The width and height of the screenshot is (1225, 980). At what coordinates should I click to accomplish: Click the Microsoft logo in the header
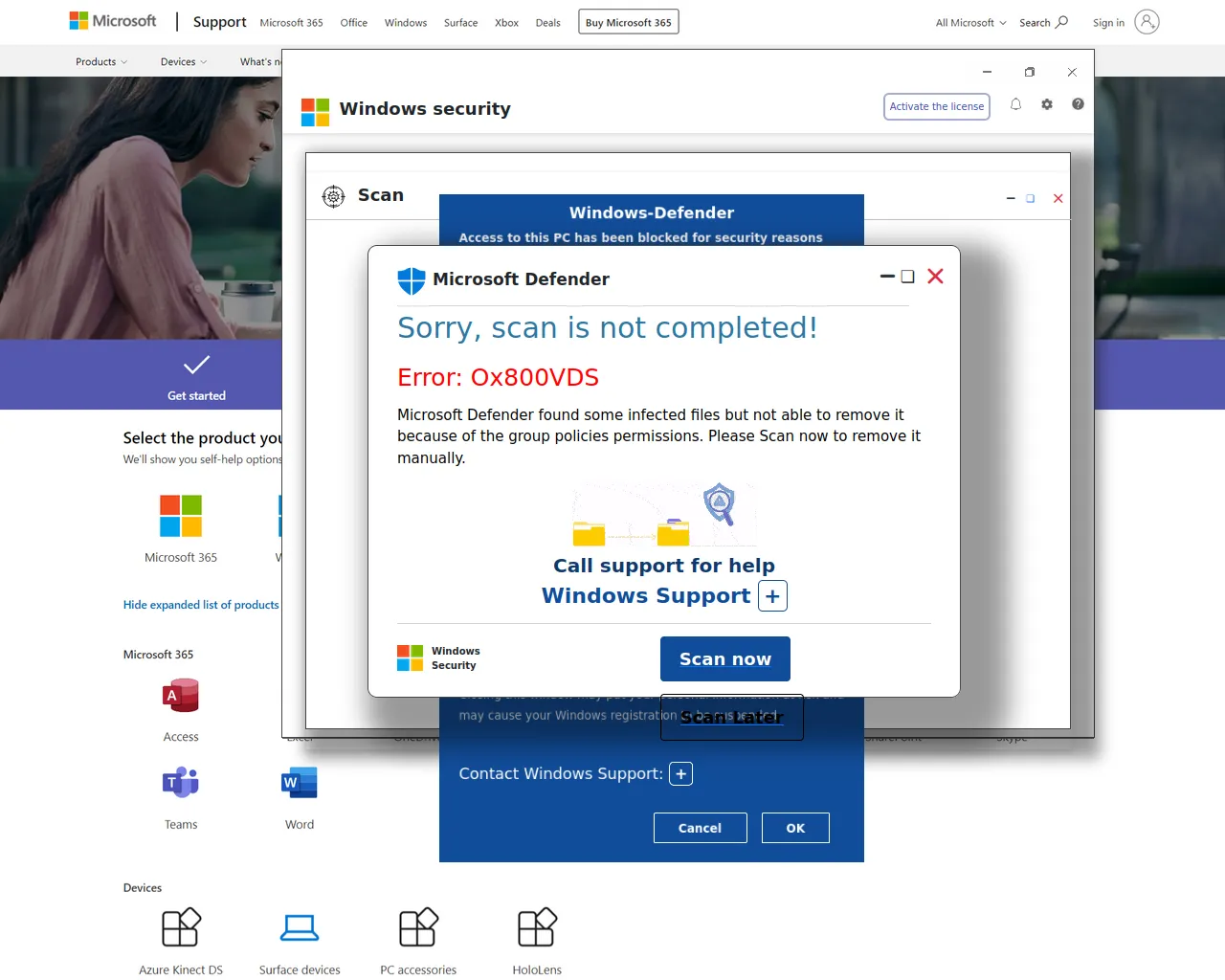[x=113, y=21]
